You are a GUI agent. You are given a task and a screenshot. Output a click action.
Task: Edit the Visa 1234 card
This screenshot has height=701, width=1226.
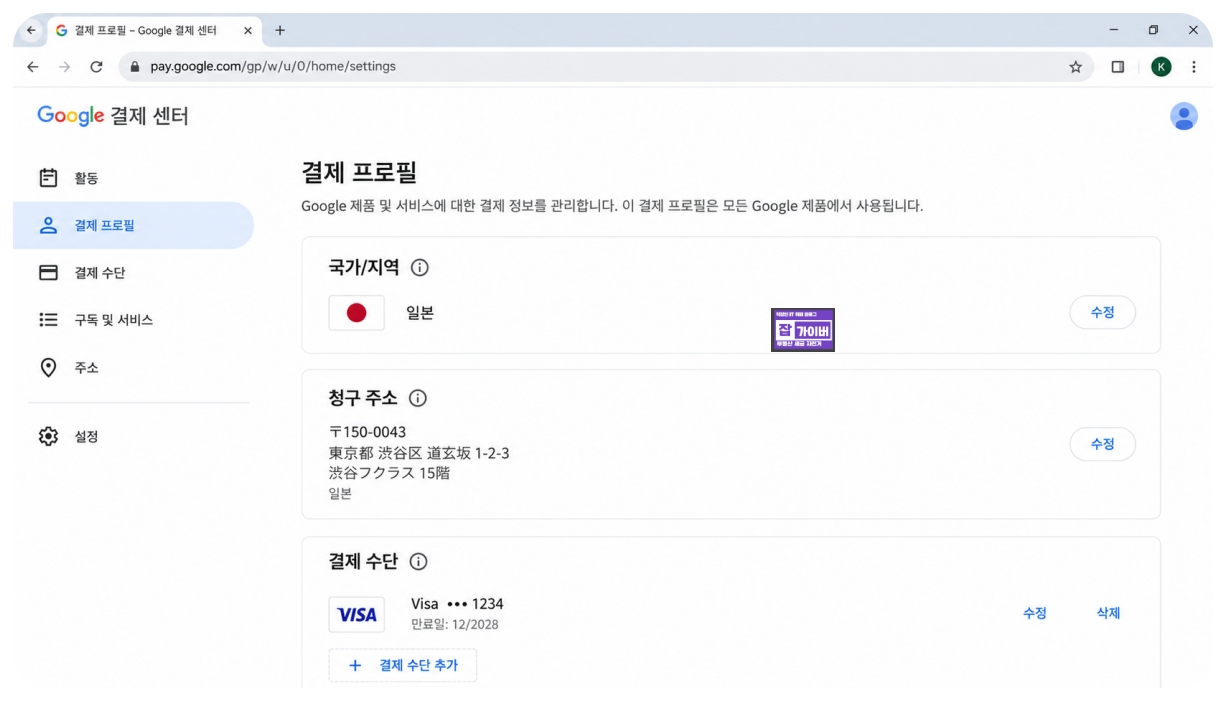(x=1034, y=614)
